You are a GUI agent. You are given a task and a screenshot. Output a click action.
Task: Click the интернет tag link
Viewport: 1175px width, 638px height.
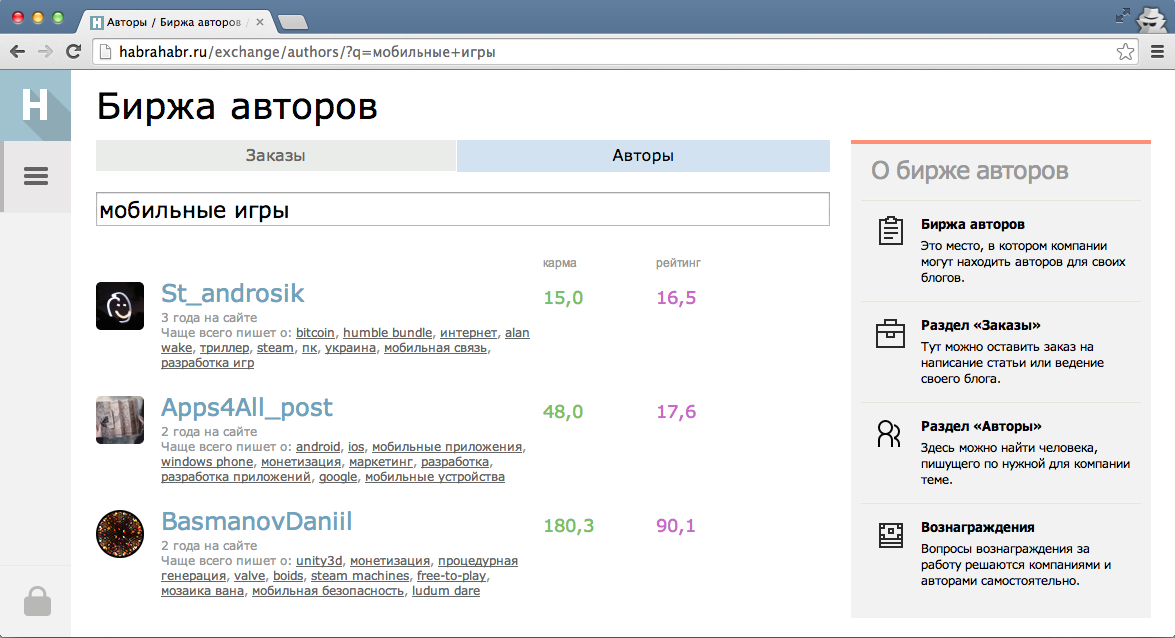click(x=468, y=333)
